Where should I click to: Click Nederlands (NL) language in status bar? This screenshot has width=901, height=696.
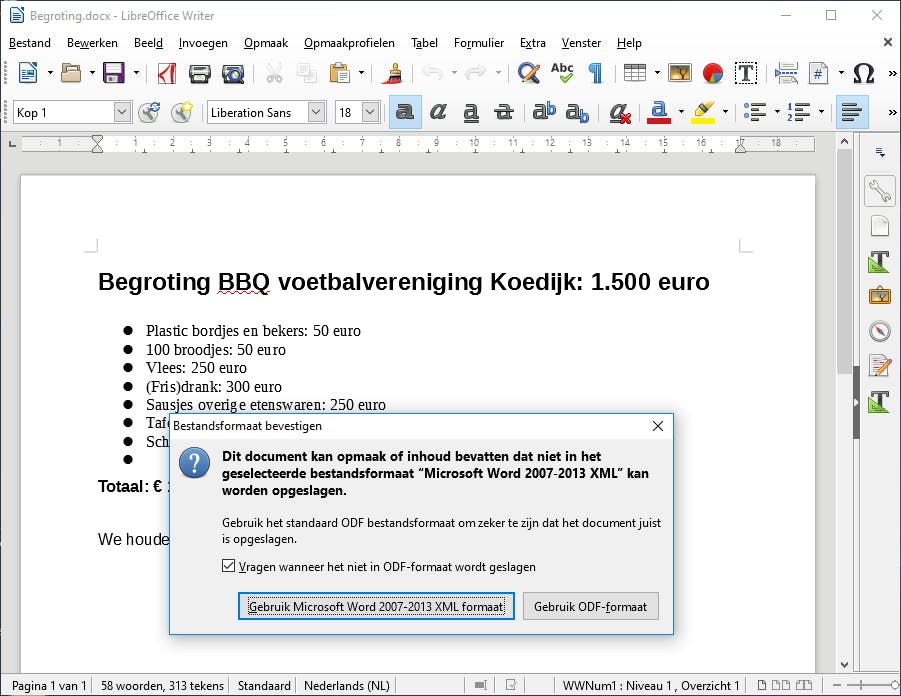click(346, 686)
